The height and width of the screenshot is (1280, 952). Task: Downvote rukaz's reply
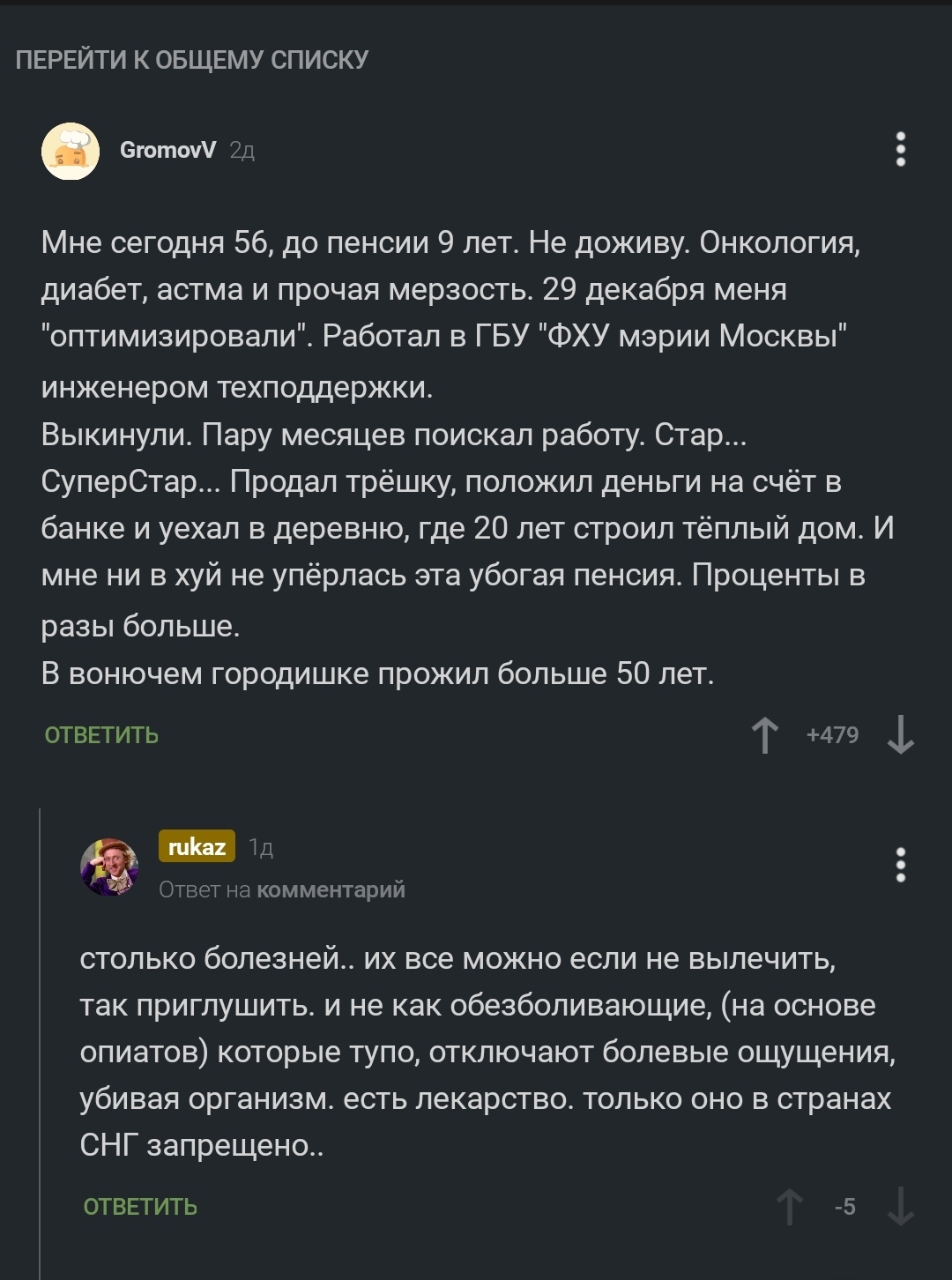click(x=900, y=1207)
